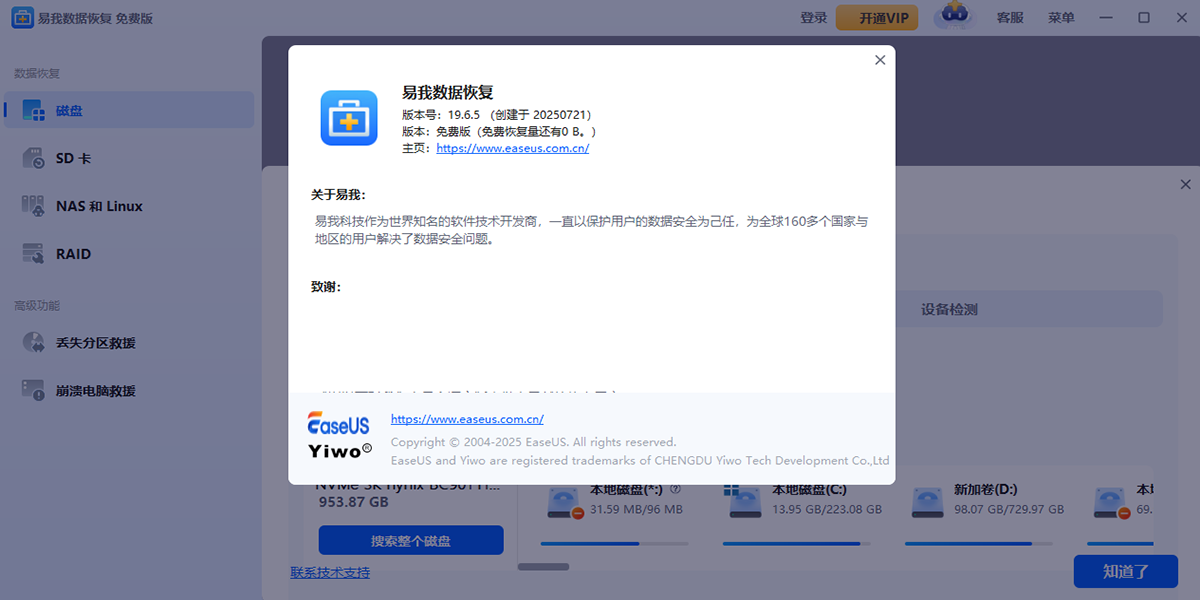The image size is (1200, 600).
Task: Click the EaseUS app logo top-left
Action: [21, 17]
